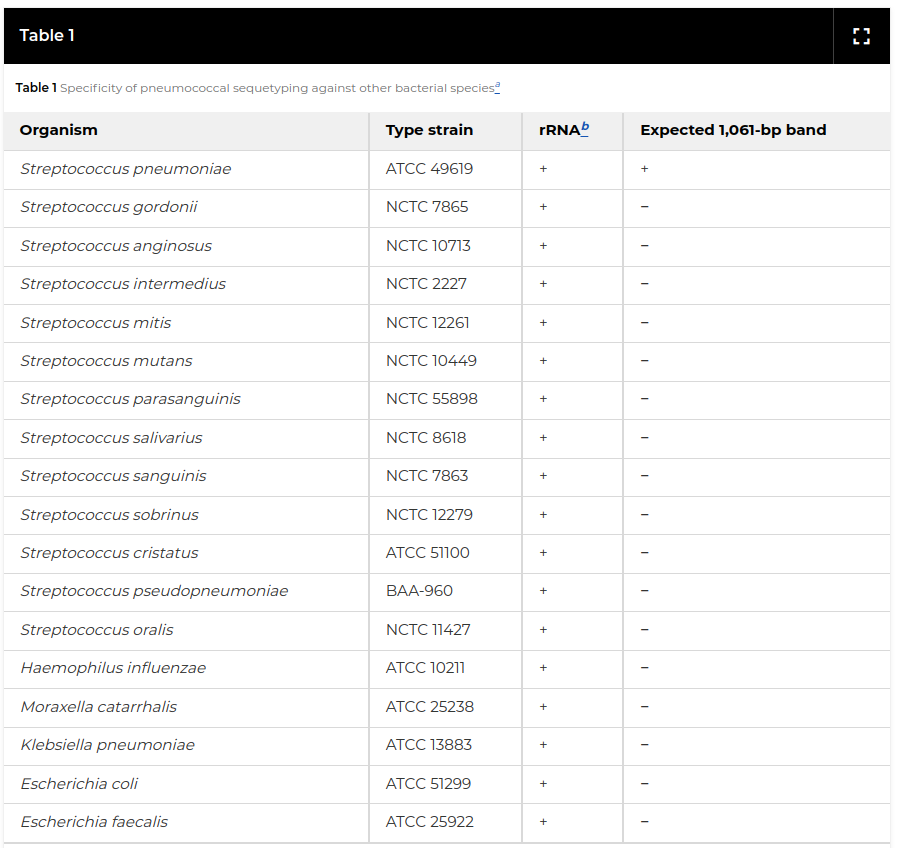
Task: Select Haemophilus influenzae in the table
Action: [113, 668]
